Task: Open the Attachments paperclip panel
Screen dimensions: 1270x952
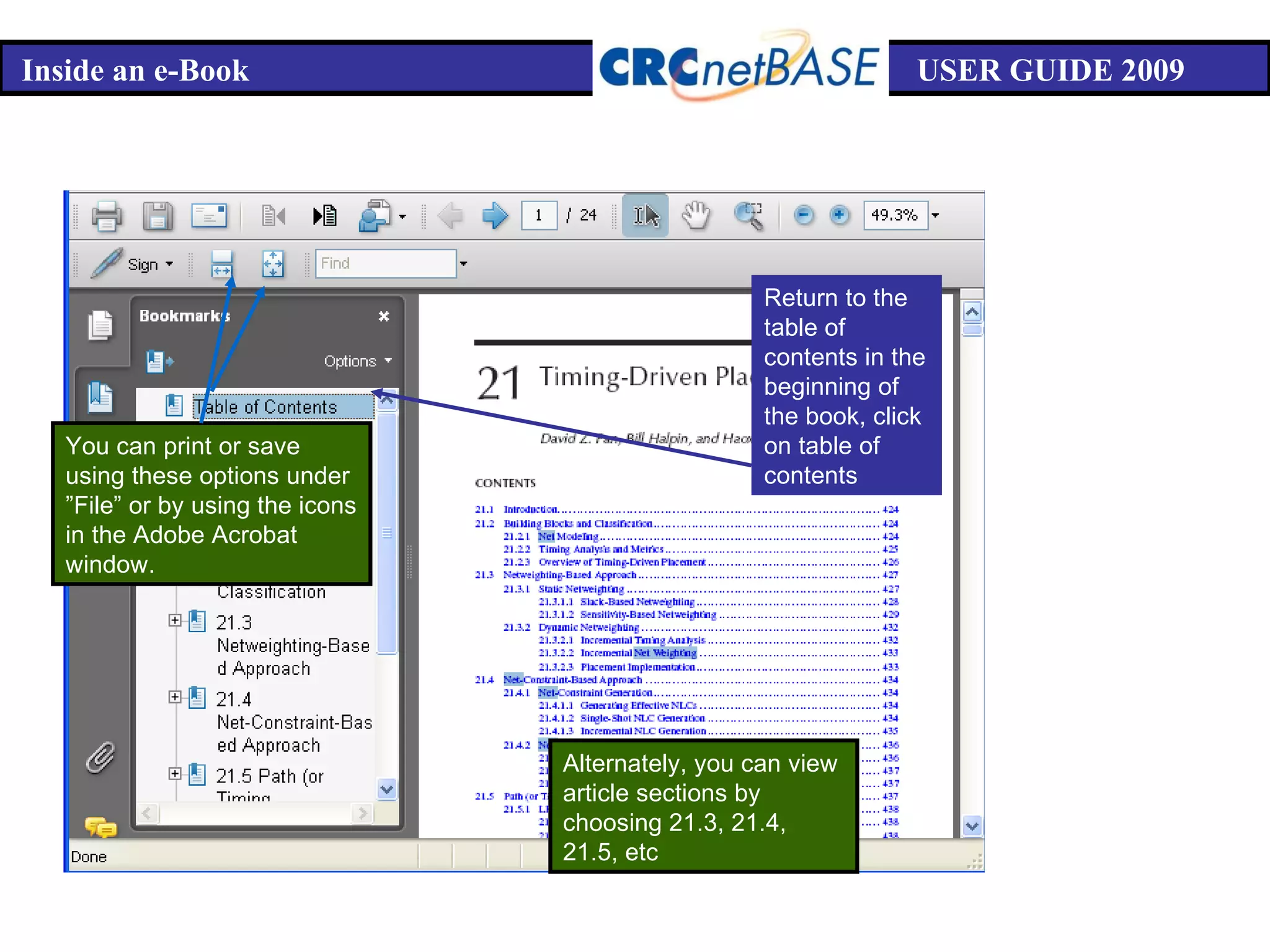Action: point(100,757)
